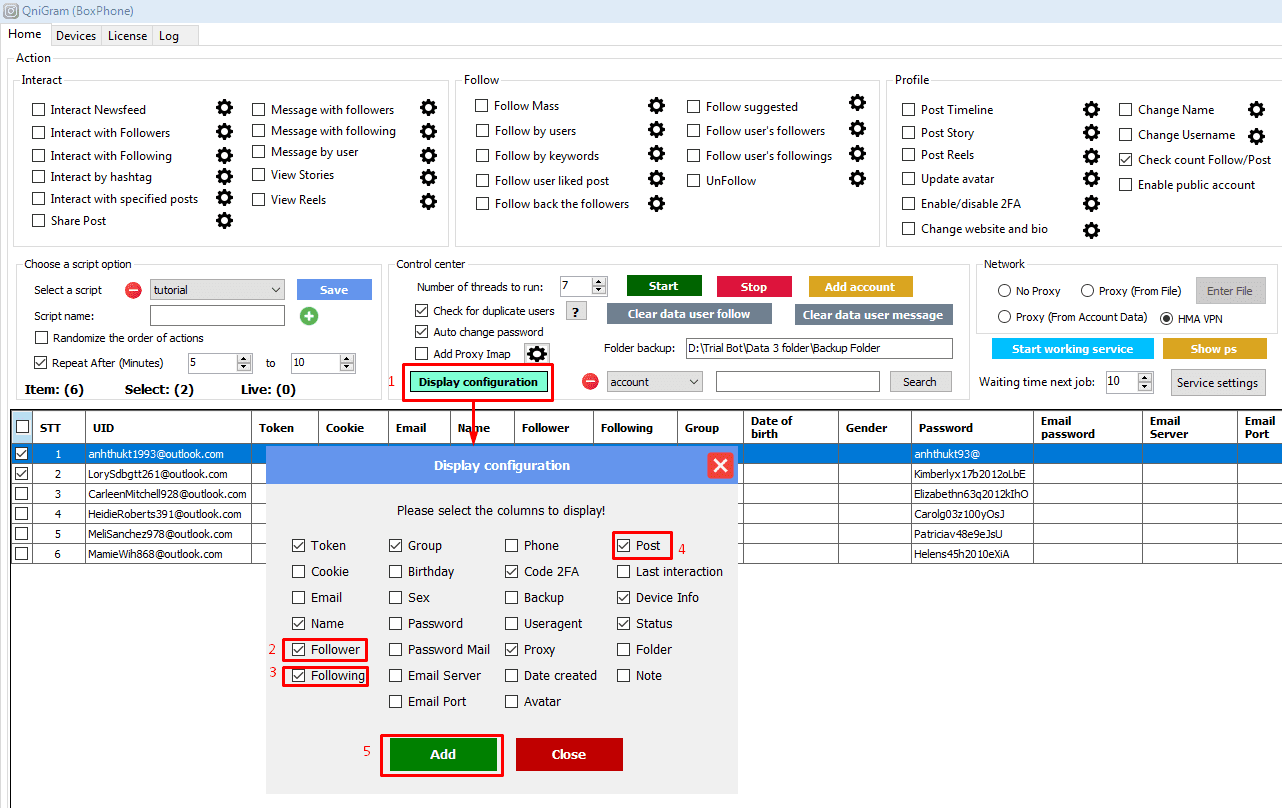Uncheck Auto change password
Viewport: 1282px width, 808px height.
[x=422, y=332]
